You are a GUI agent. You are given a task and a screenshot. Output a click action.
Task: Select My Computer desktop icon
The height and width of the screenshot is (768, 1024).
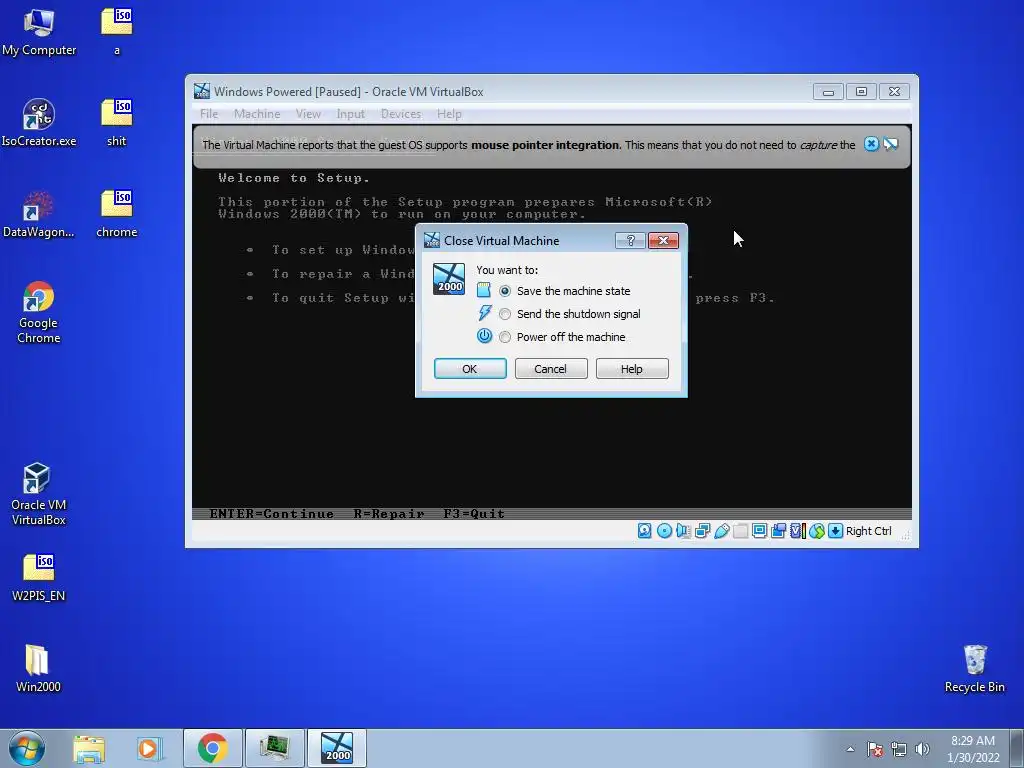tap(39, 33)
